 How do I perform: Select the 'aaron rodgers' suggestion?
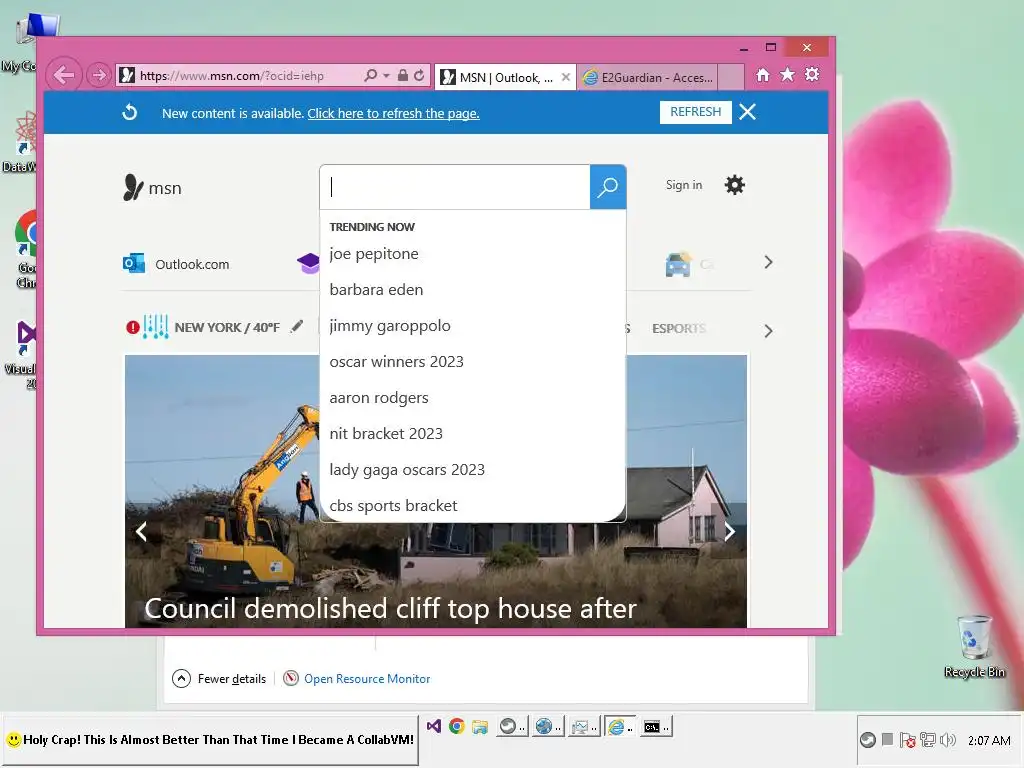tap(473, 398)
